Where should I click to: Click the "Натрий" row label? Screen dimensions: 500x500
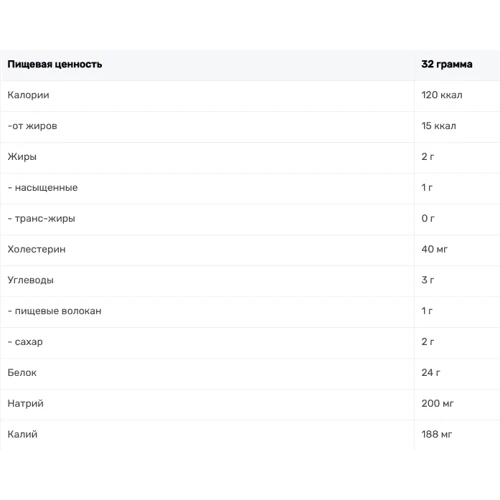(25, 404)
